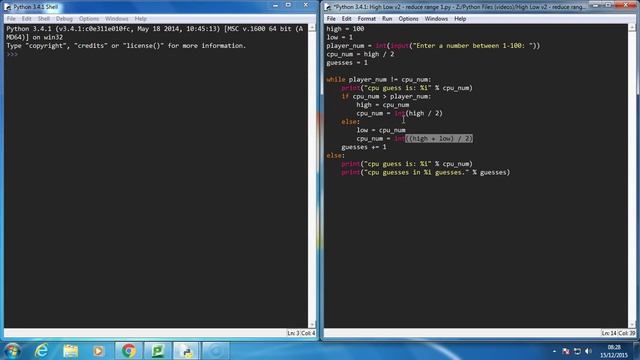Open the Windows Start menu orb
This screenshot has height=360, width=640.
[x=12, y=351]
